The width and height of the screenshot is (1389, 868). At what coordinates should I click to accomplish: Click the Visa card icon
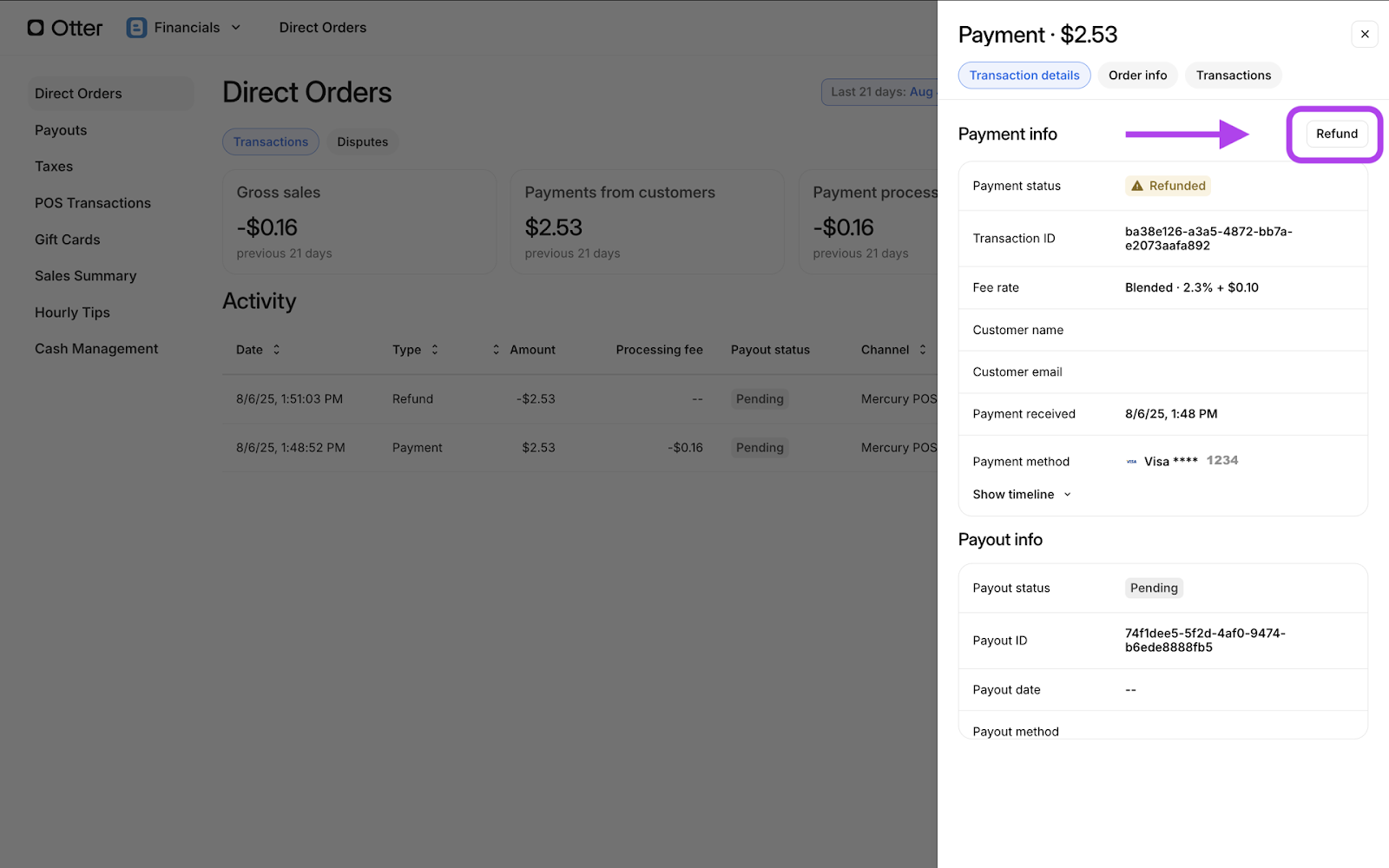click(x=1131, y=462)
